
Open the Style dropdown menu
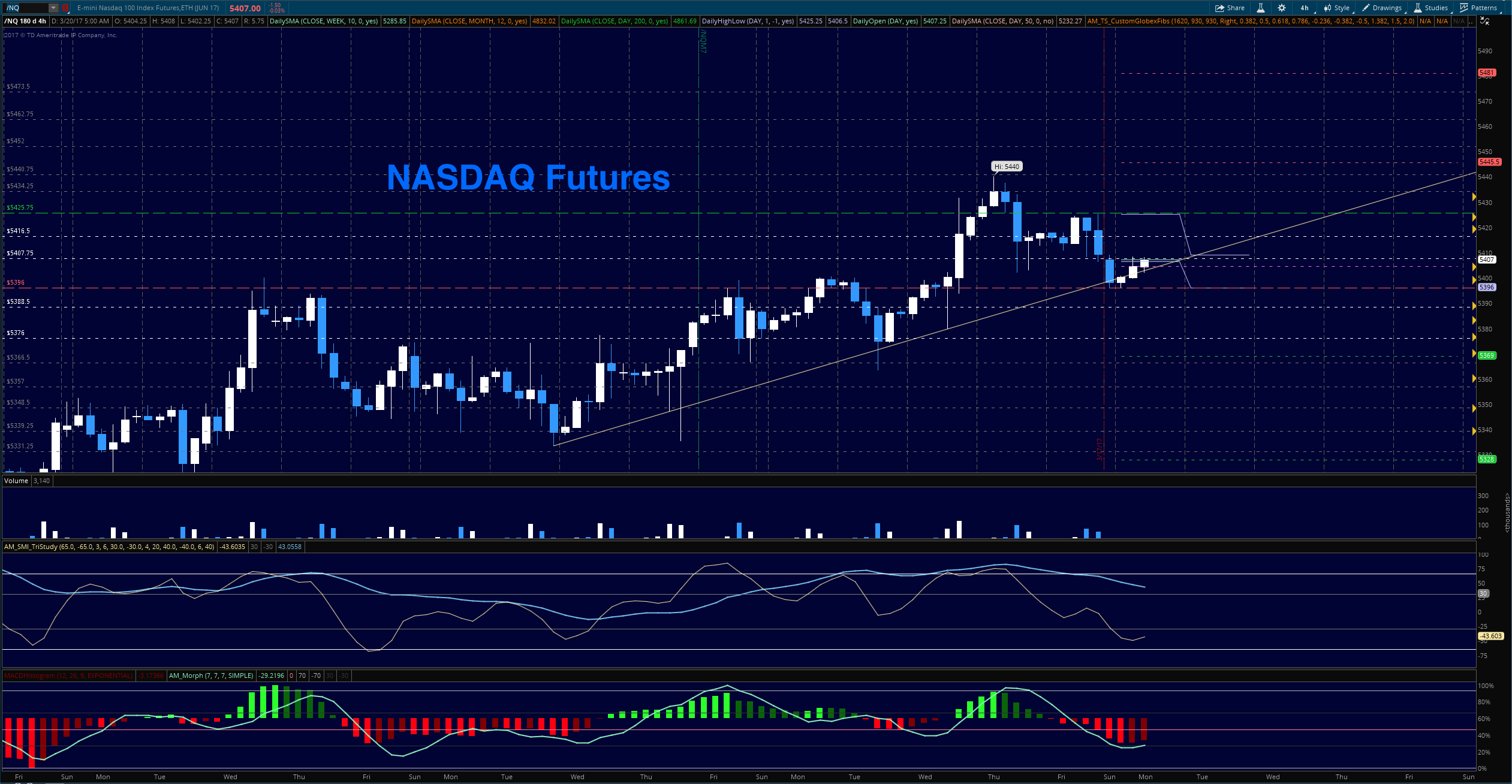coord(1337,8)
